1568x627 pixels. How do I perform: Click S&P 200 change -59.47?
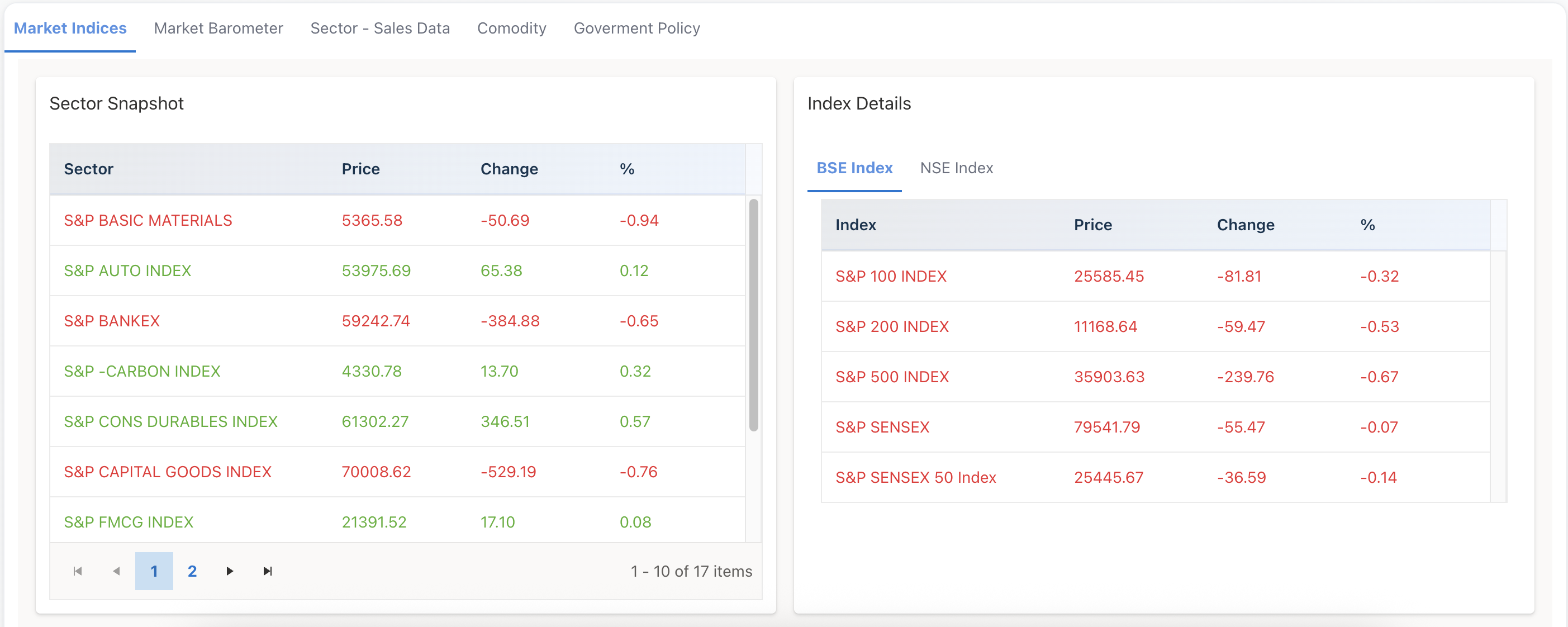click(x=1241, y=327)
